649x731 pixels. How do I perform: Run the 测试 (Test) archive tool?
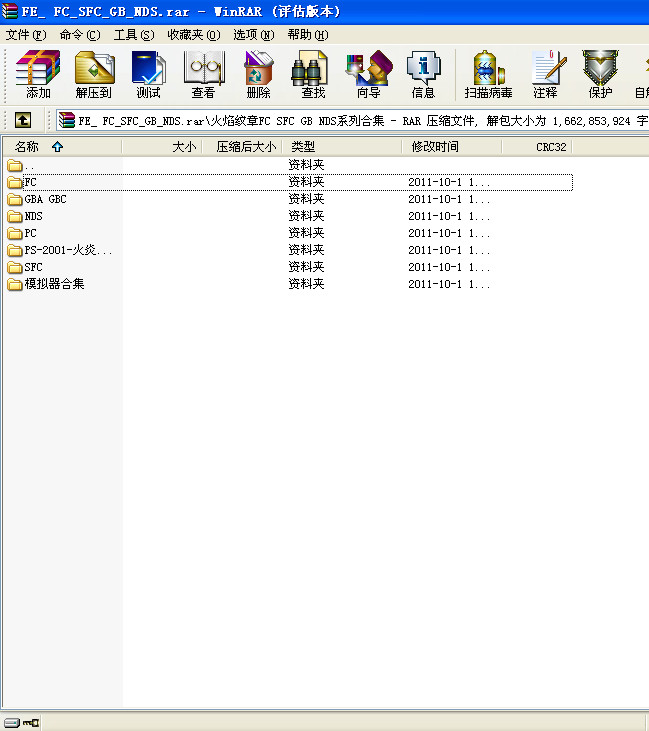[149, 75]
